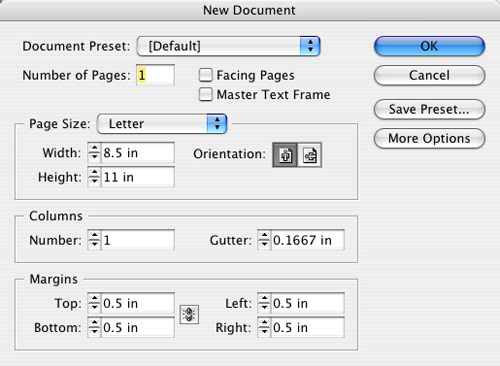Screen dimensions: 500x366
Task: Enable the Master Text Frame checkbox
Action: (x=206, y=94)
